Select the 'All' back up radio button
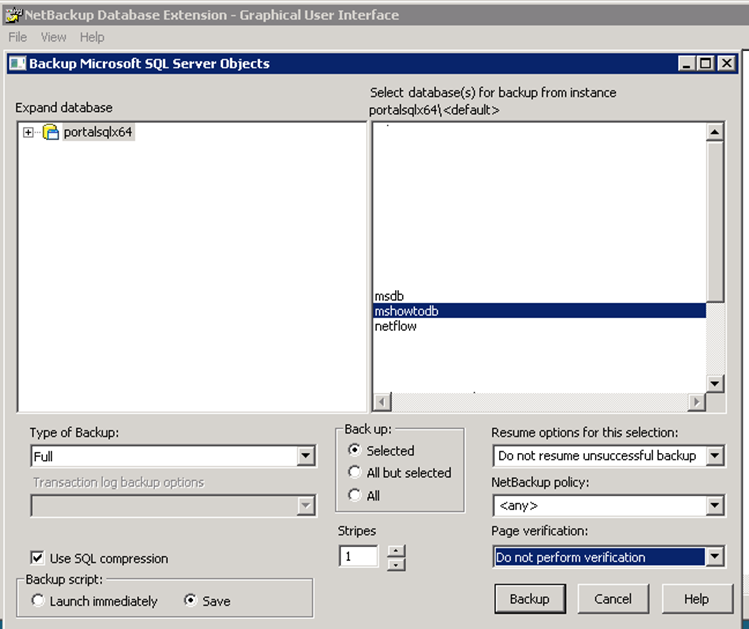The image size is (749, 629). (355, 495)
